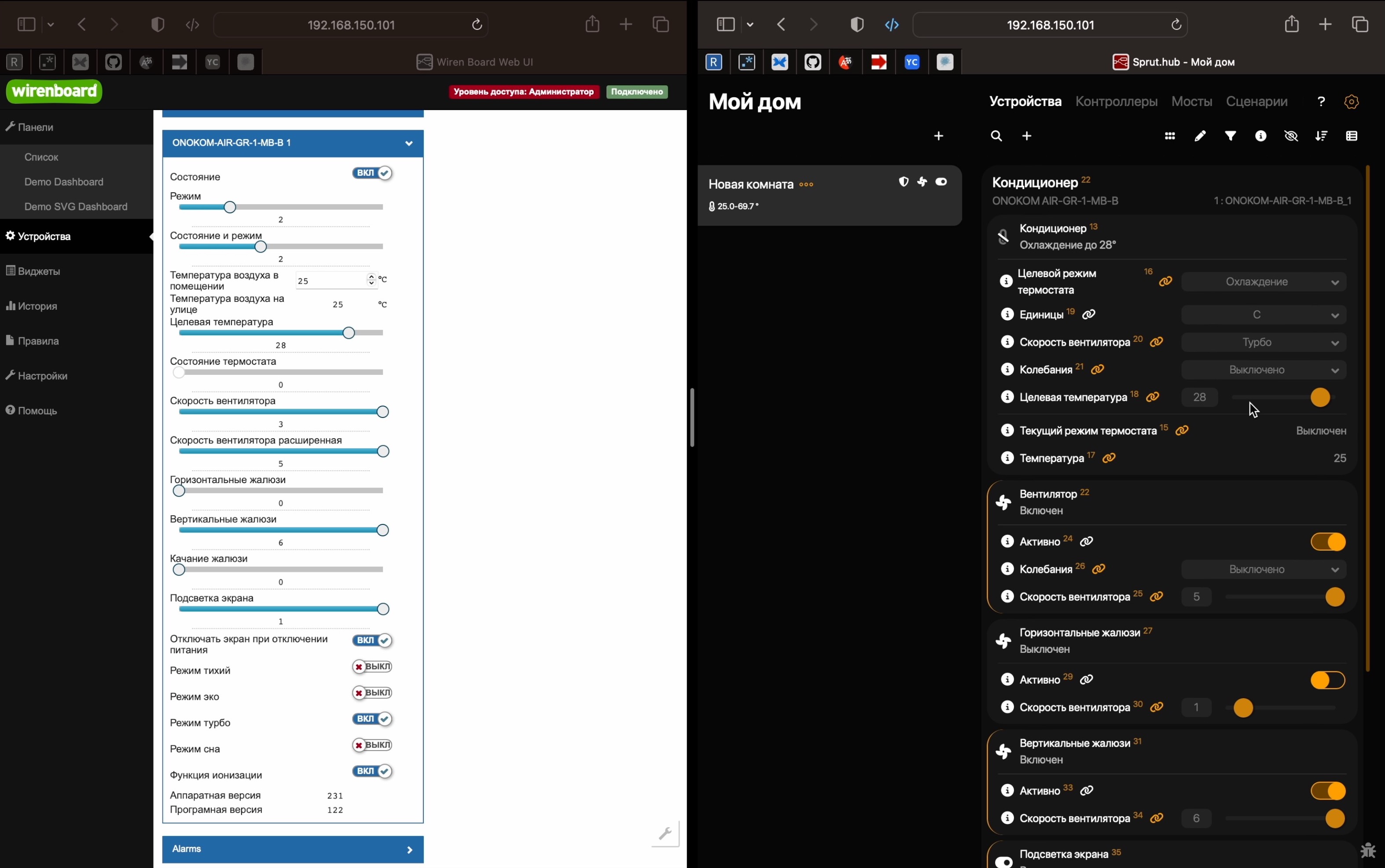Click the table view icon in toolbar
This screenshot has width=1385, height=868.
pyautogui.click(x=1352, y=137)
